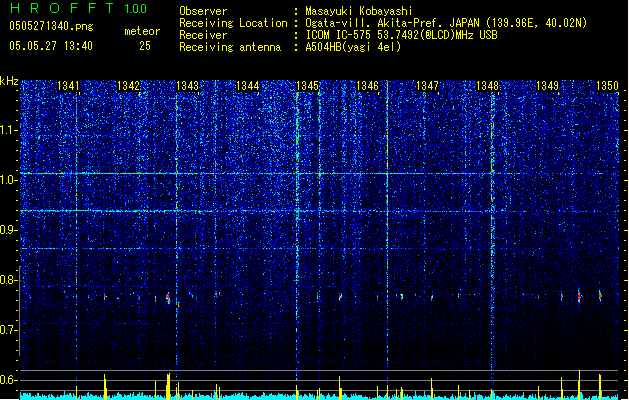Click the Receiving antenna label
629x400 pixels.
click(x=230, y=47)
